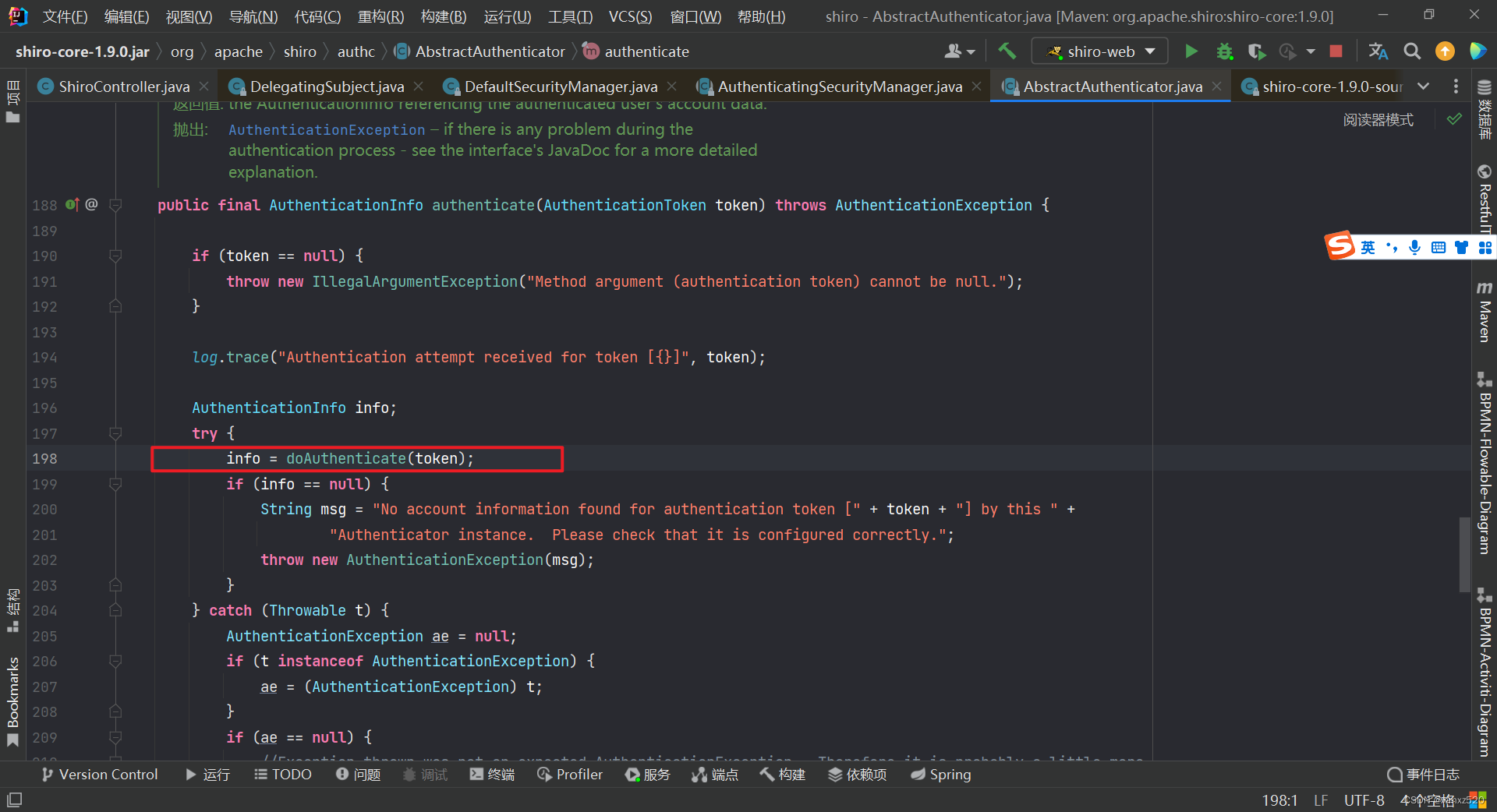
Task: Collapse the if block fold marker line 190
Action: tap(115, 256)
